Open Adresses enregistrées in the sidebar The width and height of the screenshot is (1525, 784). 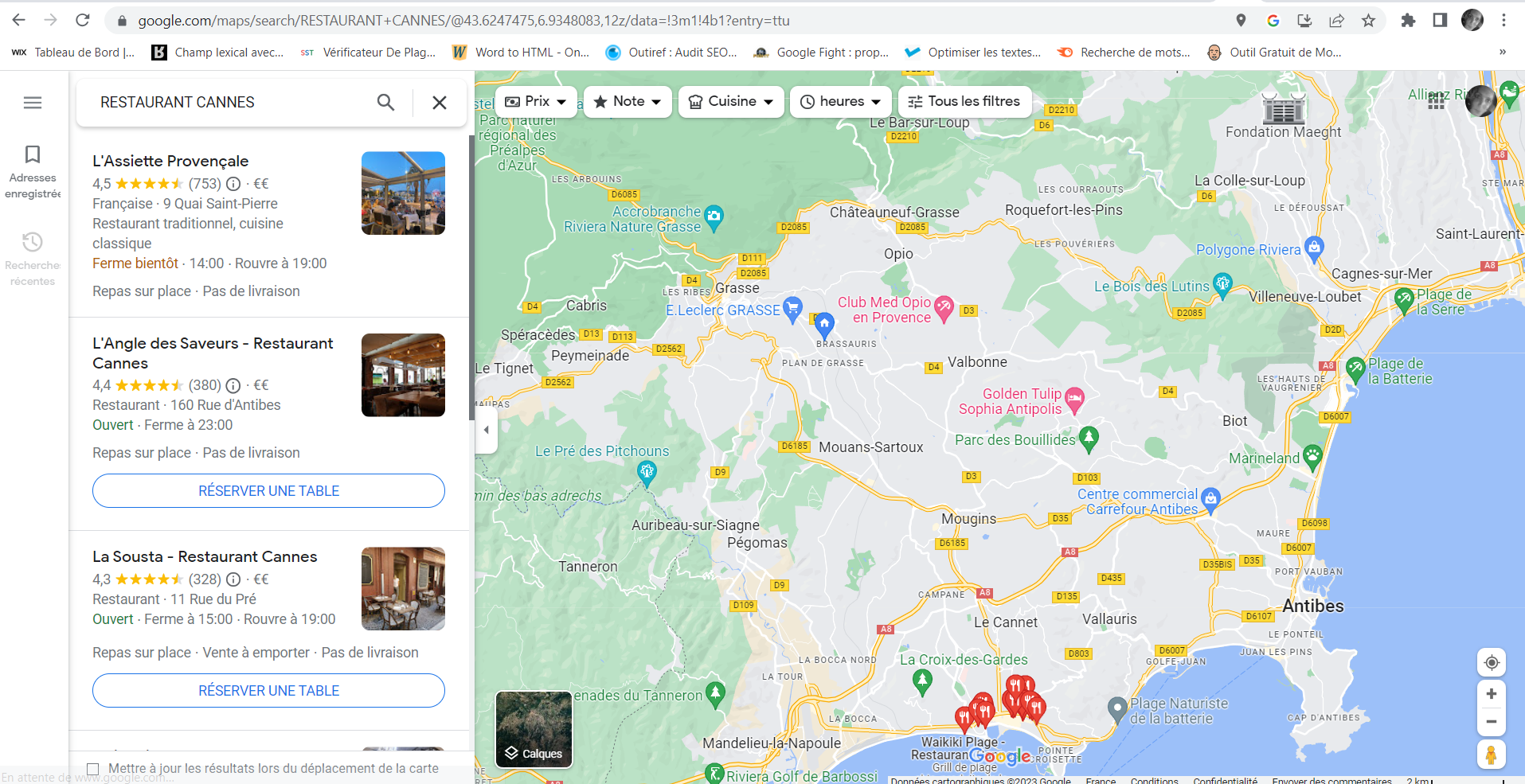click(x=32, y=170)
